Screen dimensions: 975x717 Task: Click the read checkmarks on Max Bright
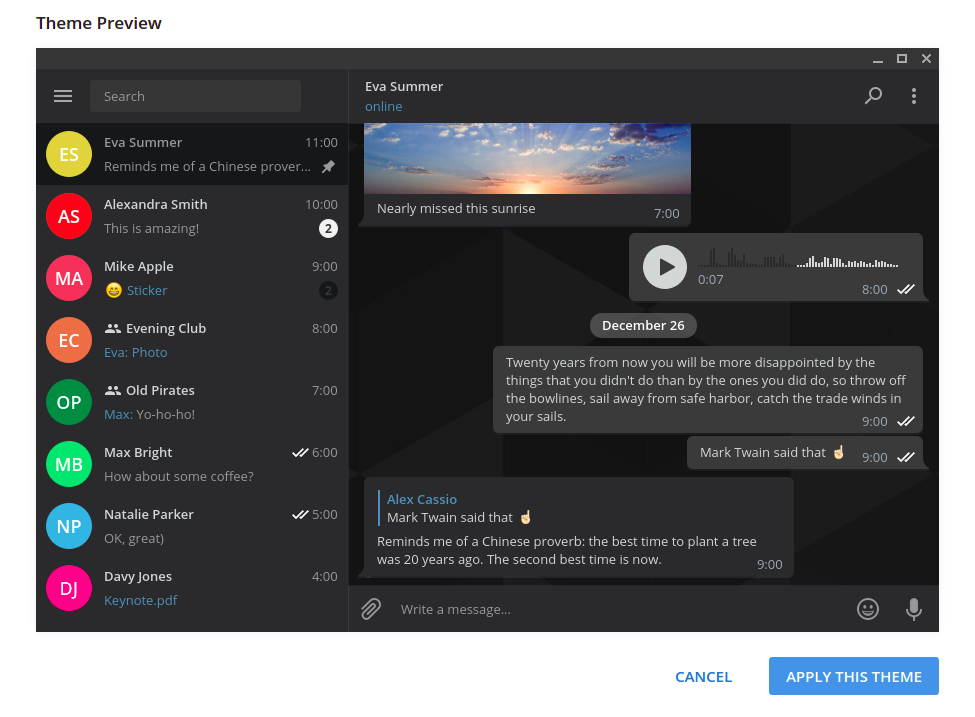click(x=300, y=453)
